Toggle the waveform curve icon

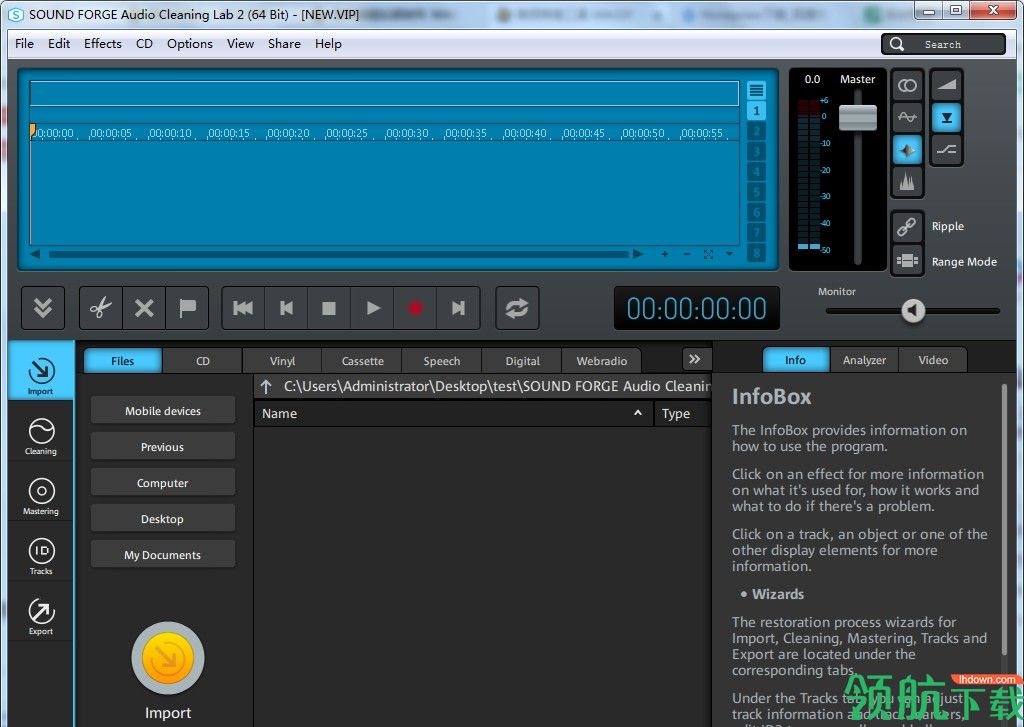click(907, 118)
